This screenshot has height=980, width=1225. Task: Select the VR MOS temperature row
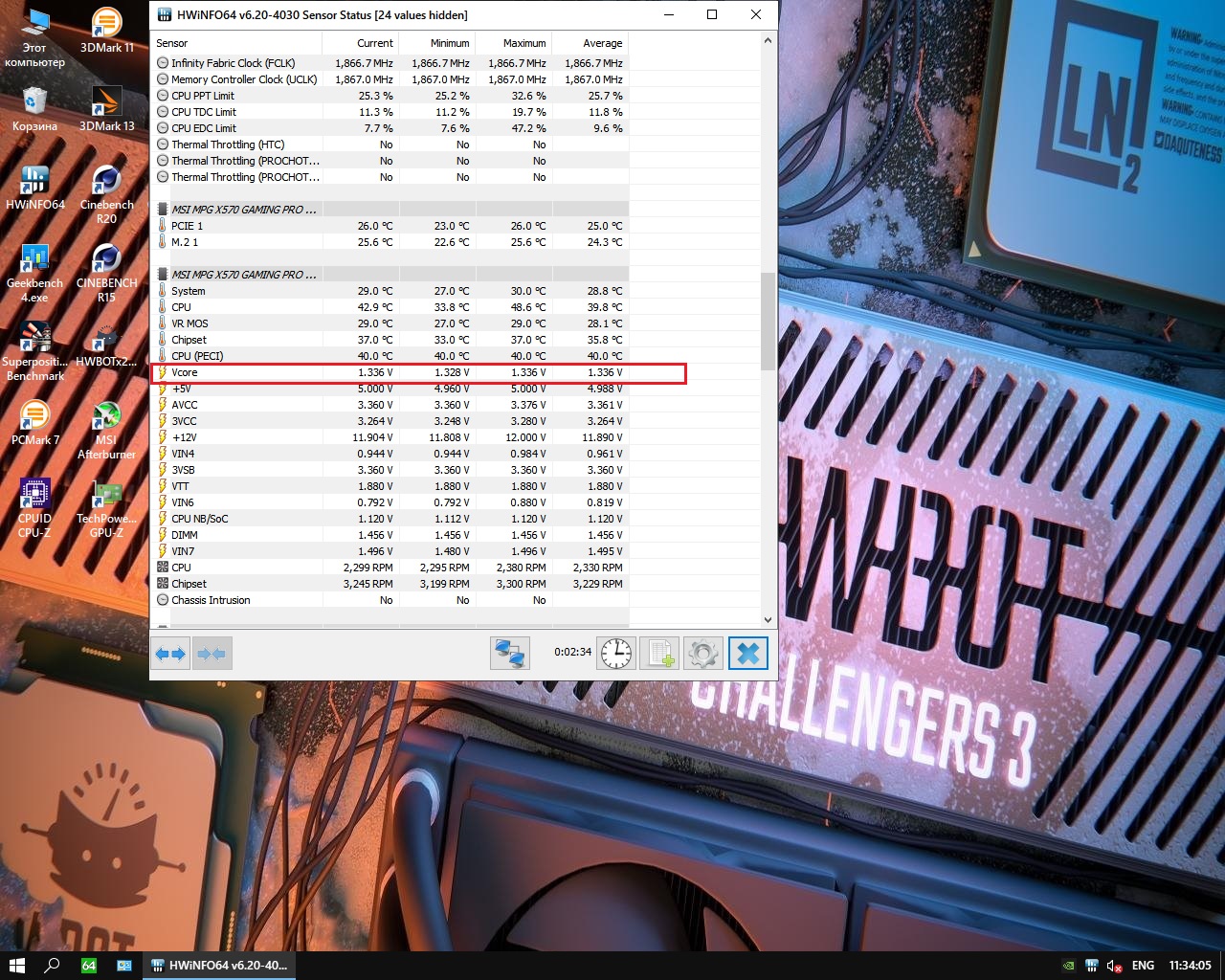point(390,323)
